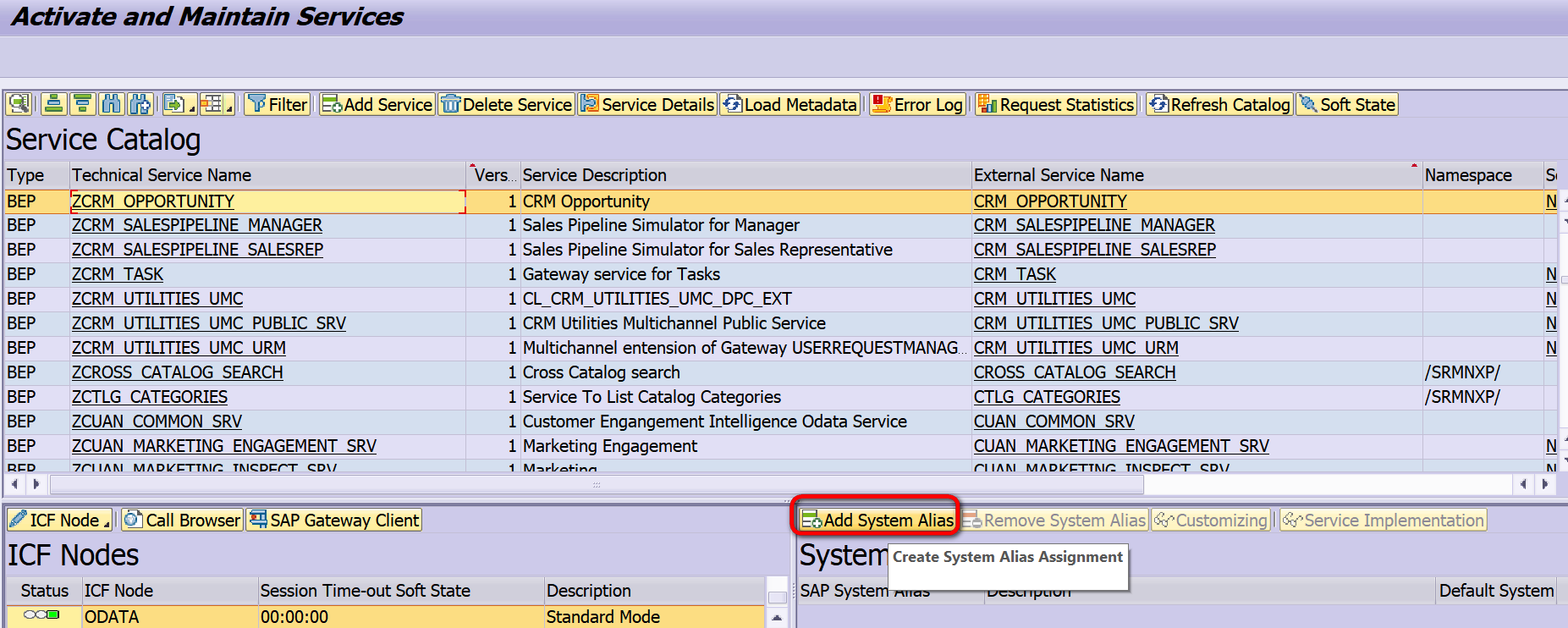Click Load Metadata
This screenshot has width=1568, height=628.
tap(790, 104)
